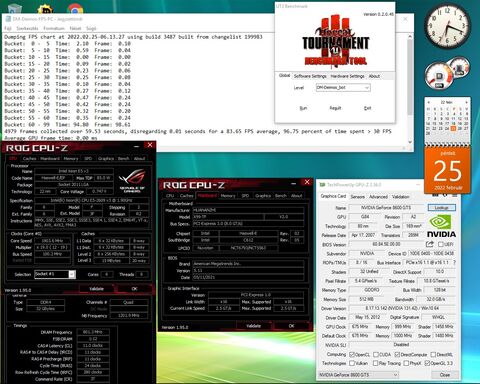Click the Notepad title bar document icon

tap(8, 19)
